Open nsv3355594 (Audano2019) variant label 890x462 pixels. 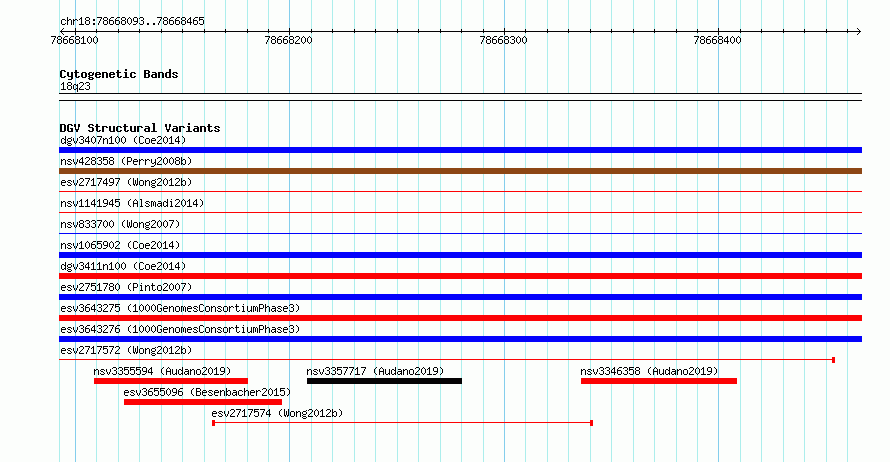[162, 371]
